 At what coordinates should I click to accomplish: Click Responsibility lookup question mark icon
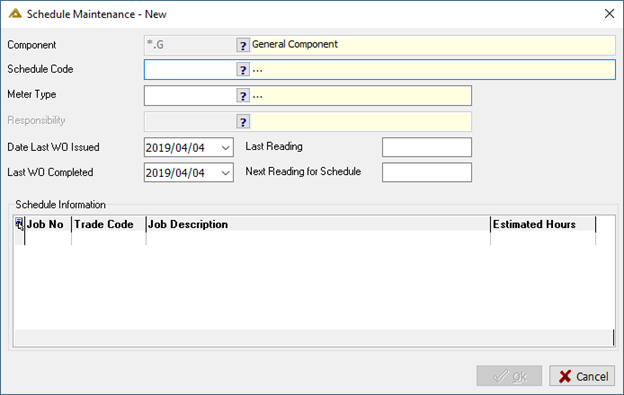tap(243, 122)
